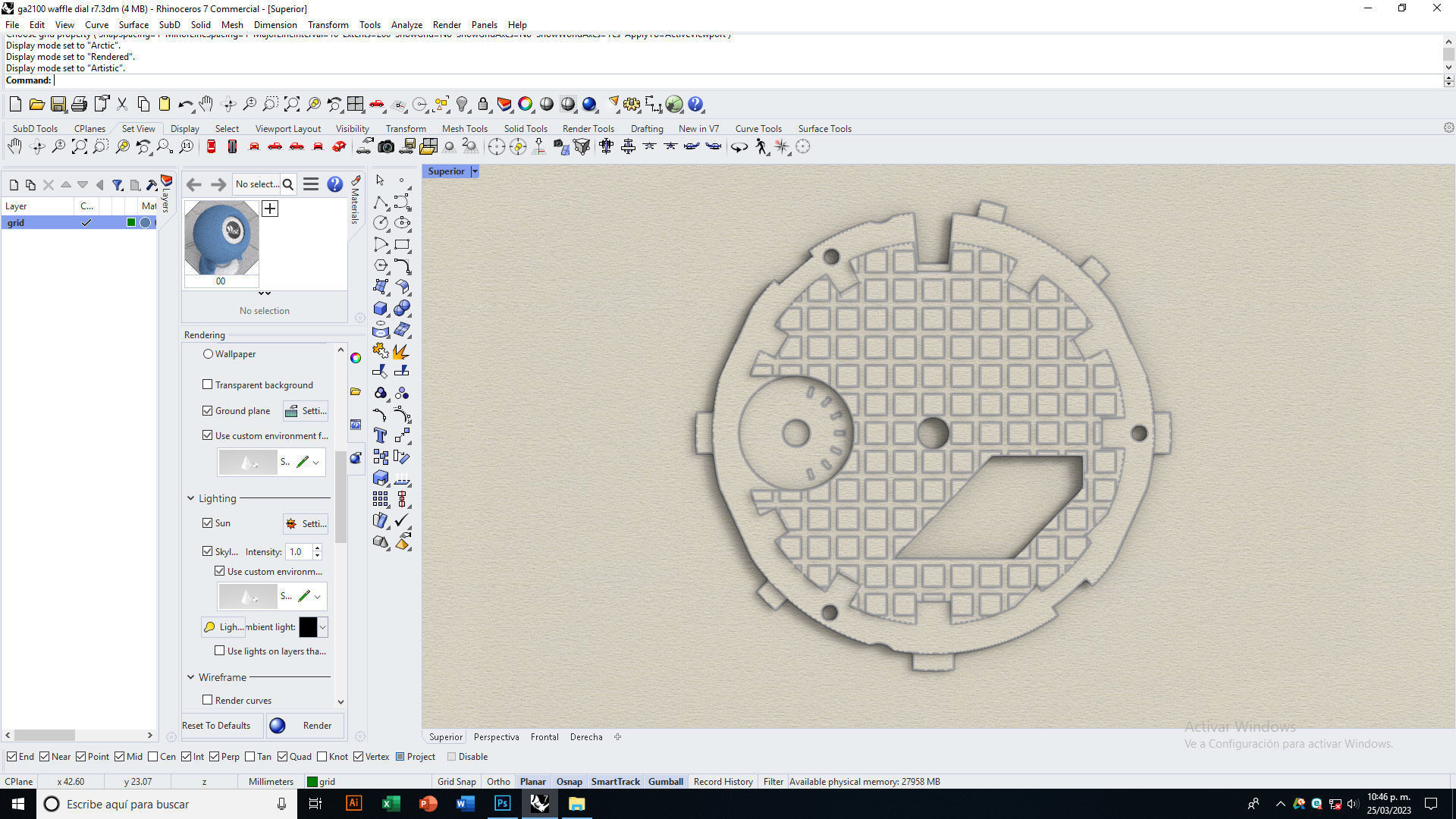Switch to the Mesh Tools toolbar tab
The width and height of the screenshot is (1456, 819).
coord(464,129)
